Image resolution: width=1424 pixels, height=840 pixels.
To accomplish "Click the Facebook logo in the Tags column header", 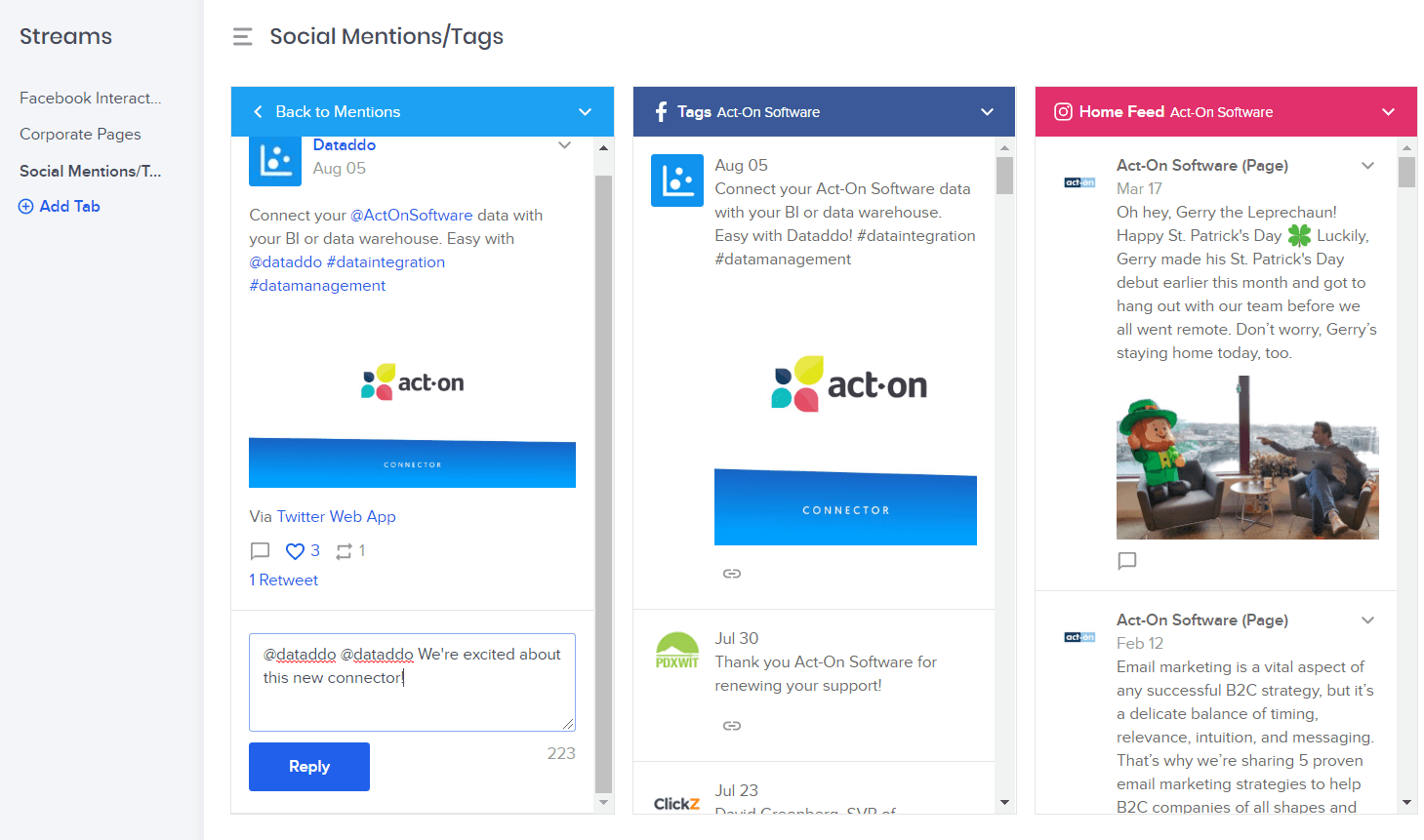I will click(661, 112).
